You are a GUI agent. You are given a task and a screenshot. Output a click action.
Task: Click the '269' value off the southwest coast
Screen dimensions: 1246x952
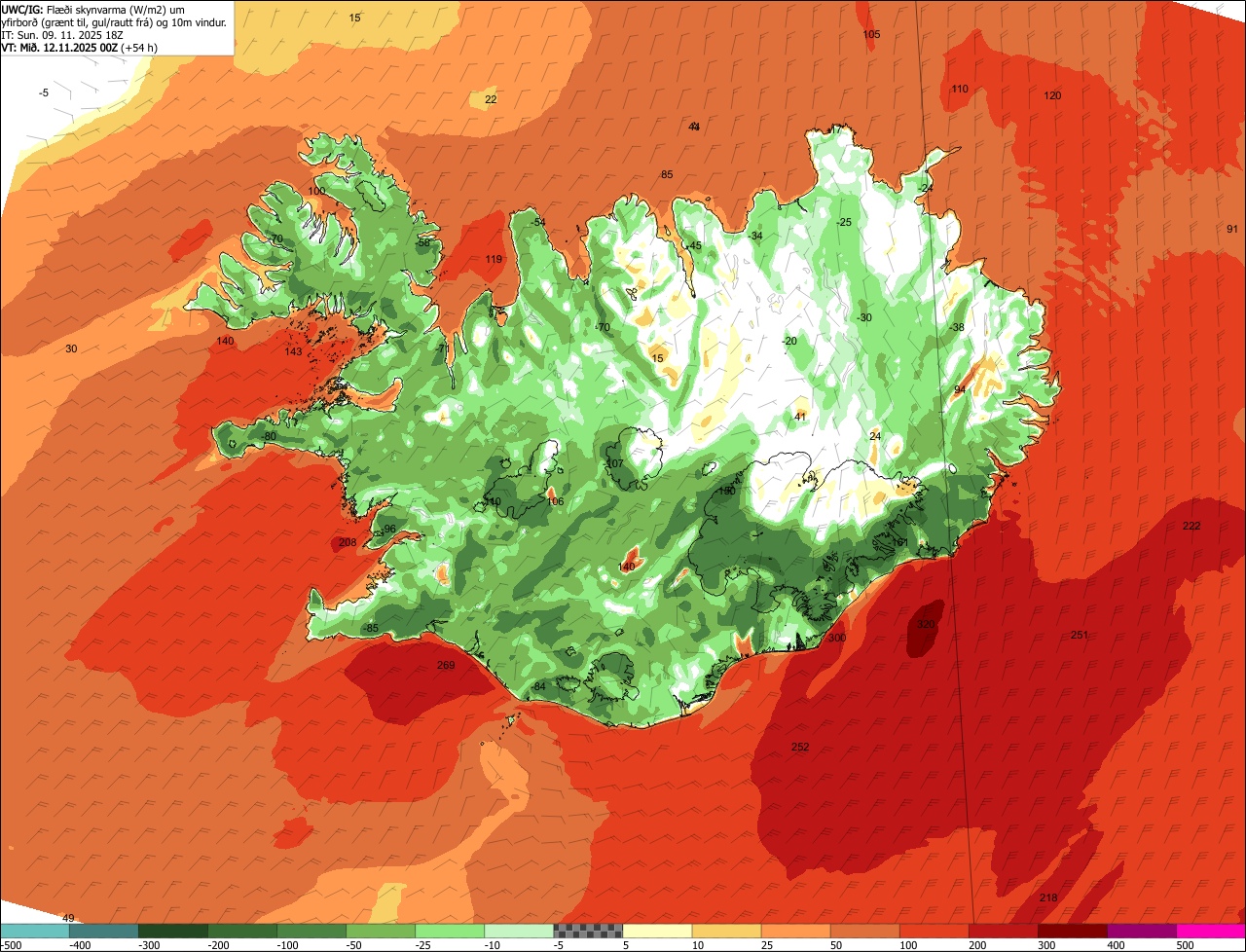(446, 666)
